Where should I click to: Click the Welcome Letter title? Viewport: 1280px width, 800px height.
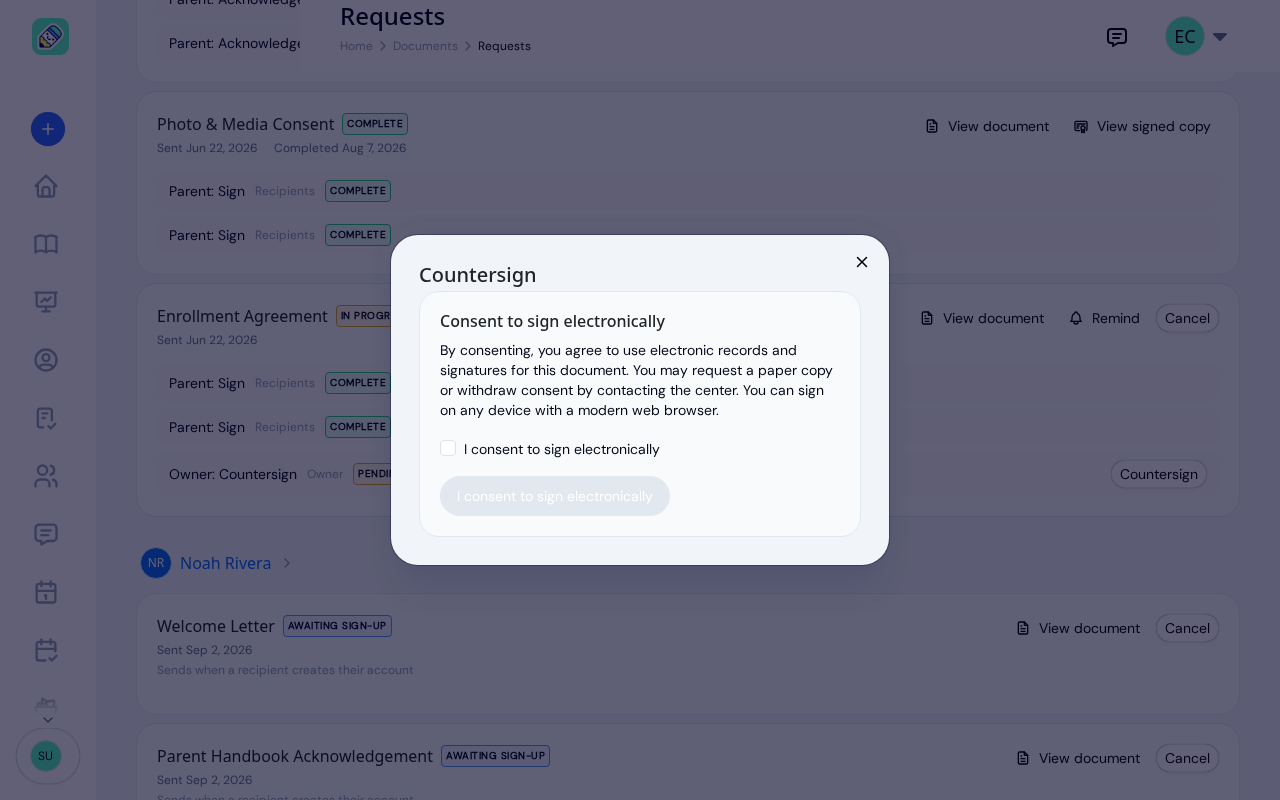(x=215, y=626)
